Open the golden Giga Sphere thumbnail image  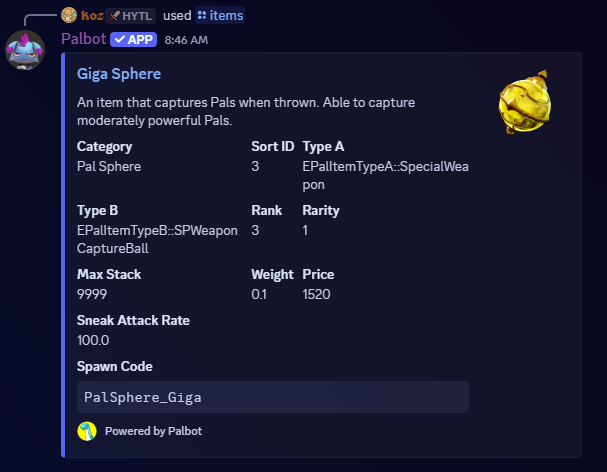click(x=523, y=103)
